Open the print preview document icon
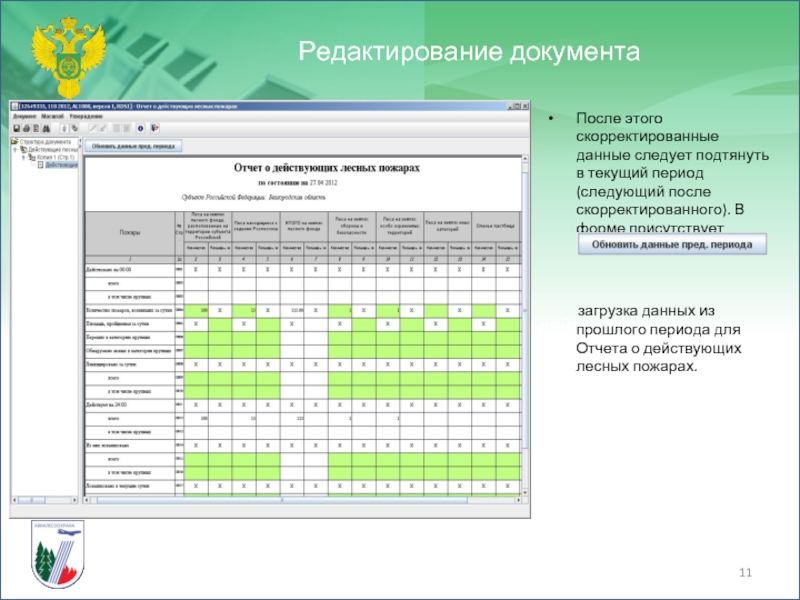 [x=37, y=128]
